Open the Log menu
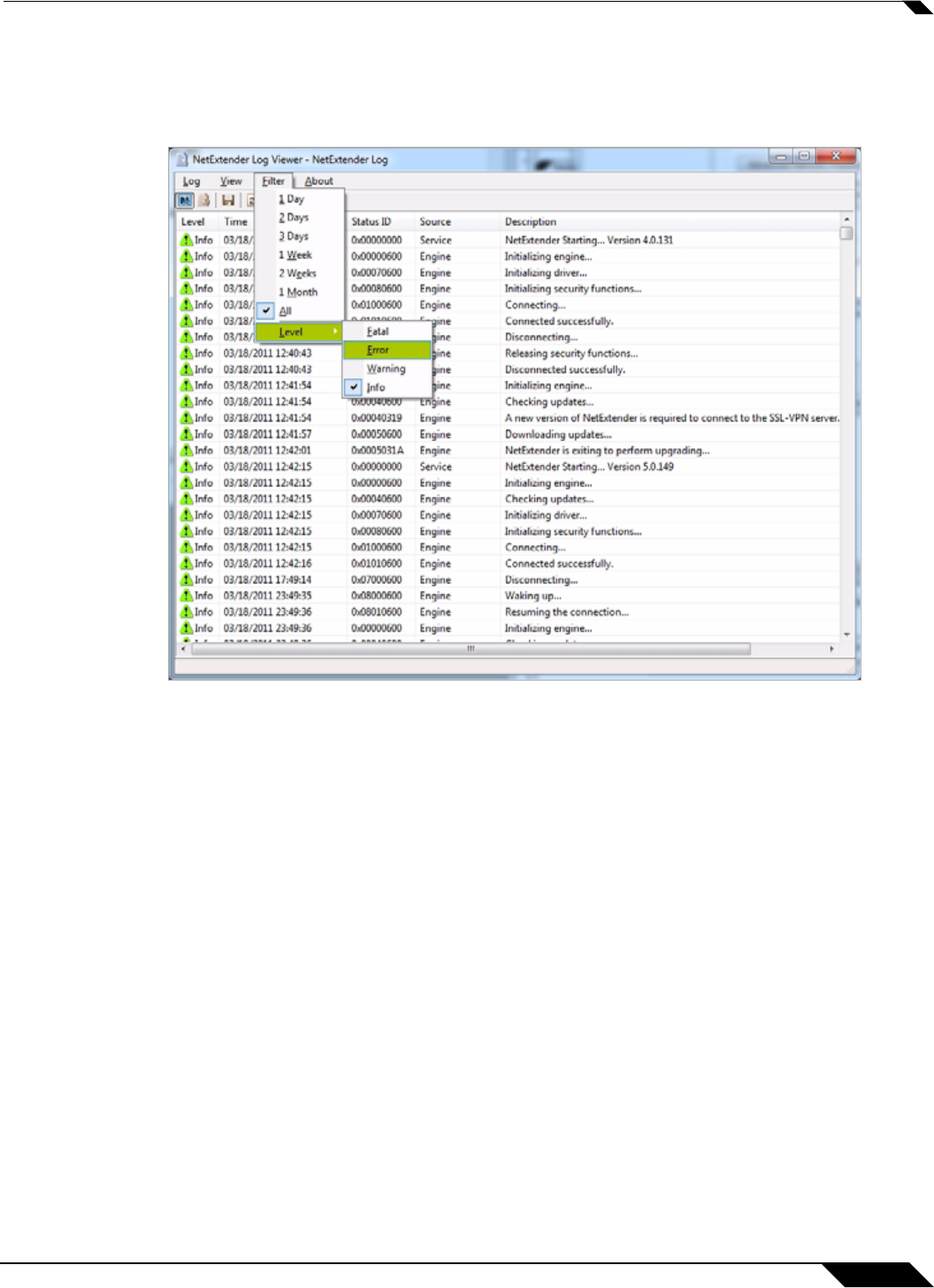 click(191, 181)
